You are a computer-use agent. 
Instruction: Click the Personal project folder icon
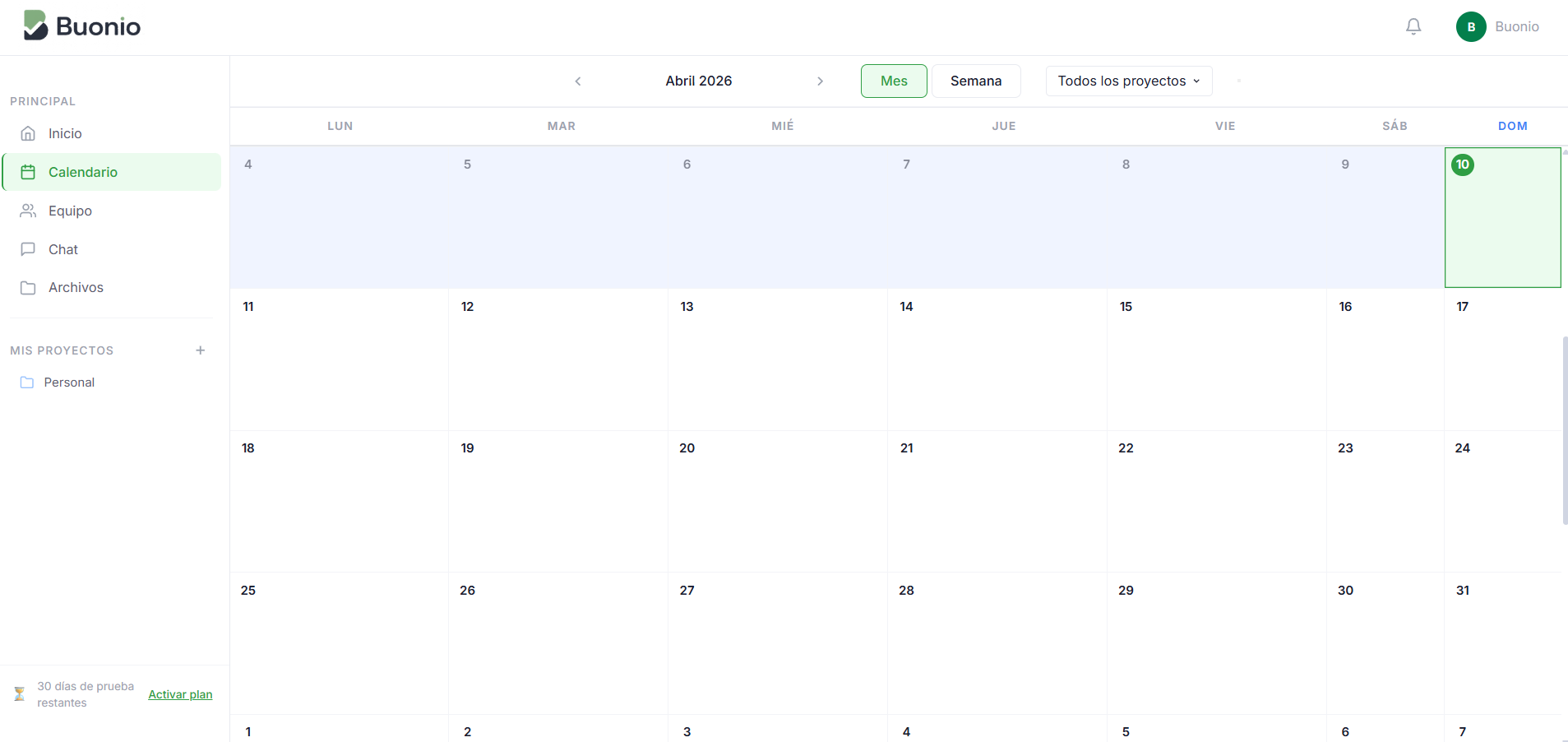(27, 383)
